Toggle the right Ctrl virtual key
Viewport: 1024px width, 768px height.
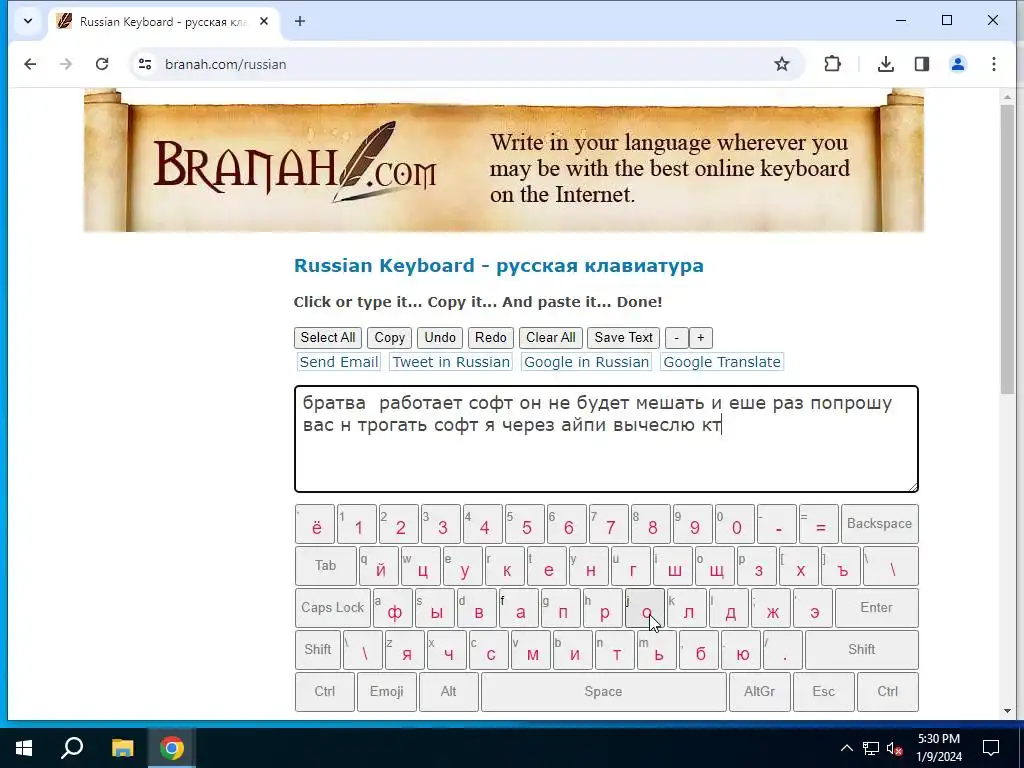[x=888, y=691]
